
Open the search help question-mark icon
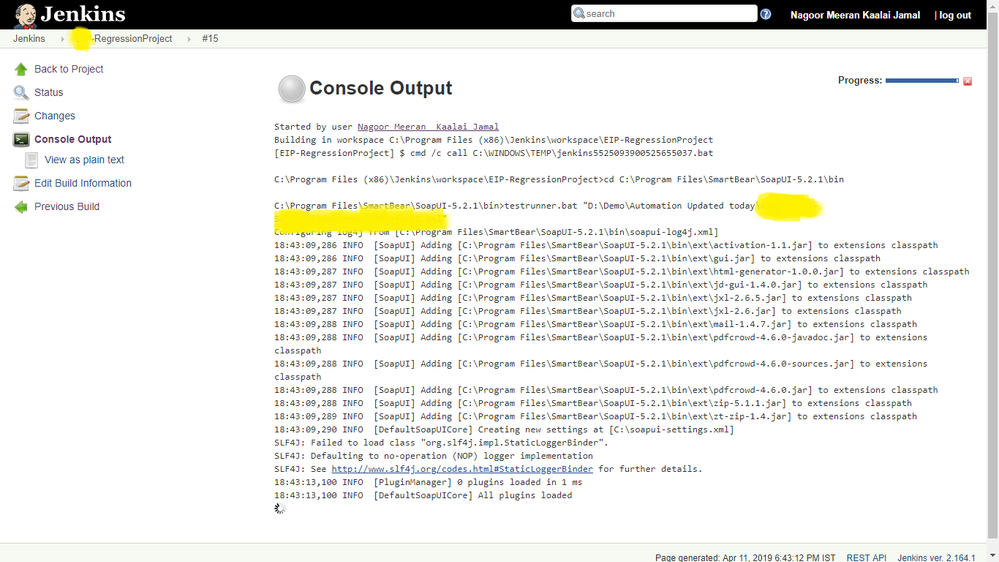tap(765, 14)
